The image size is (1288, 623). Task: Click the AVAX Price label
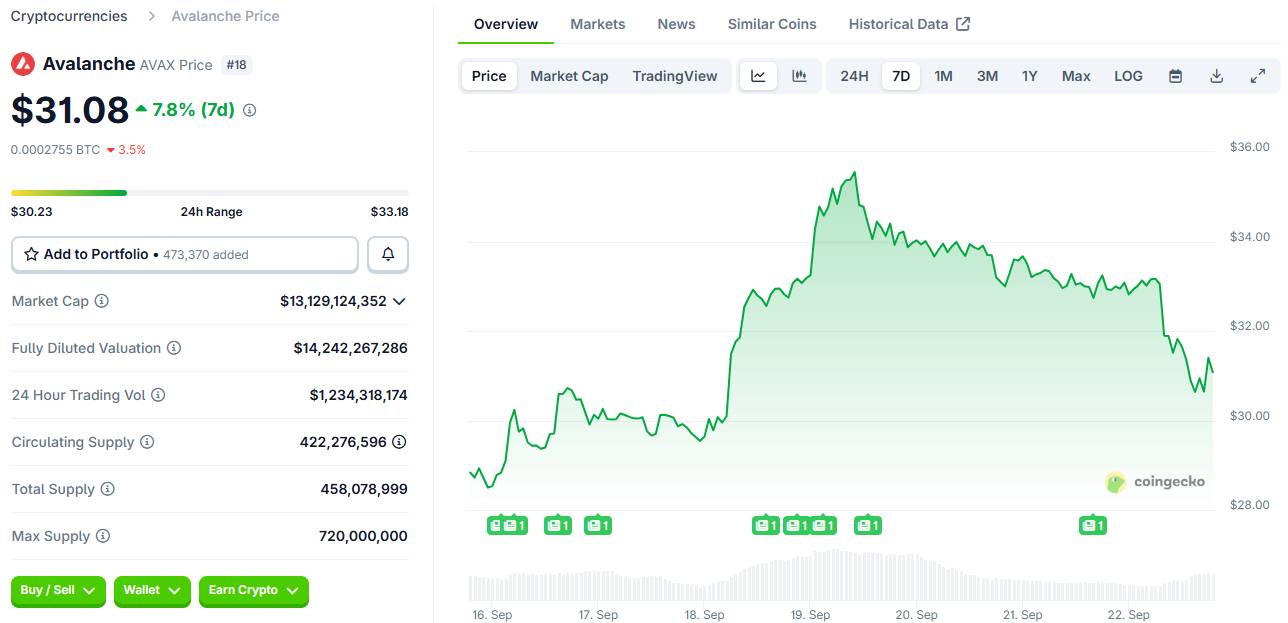point(176,65)
